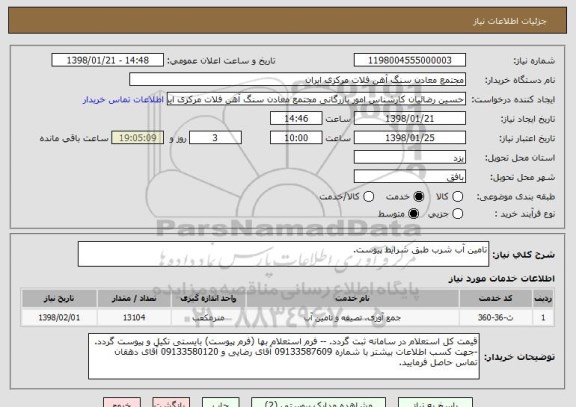Click quantity cell 13104
This screenshot has width=576, height=407.
134,317
